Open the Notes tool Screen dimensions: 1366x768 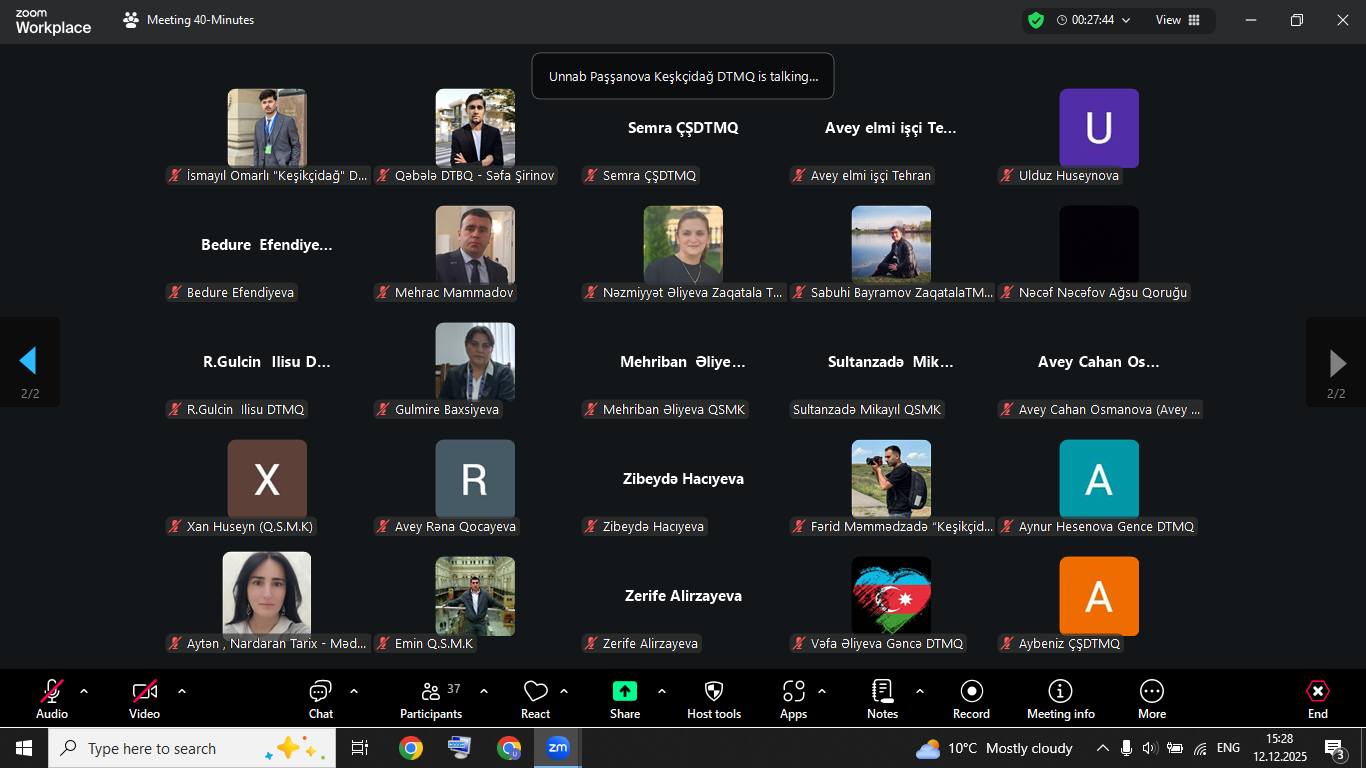(882, 698)
